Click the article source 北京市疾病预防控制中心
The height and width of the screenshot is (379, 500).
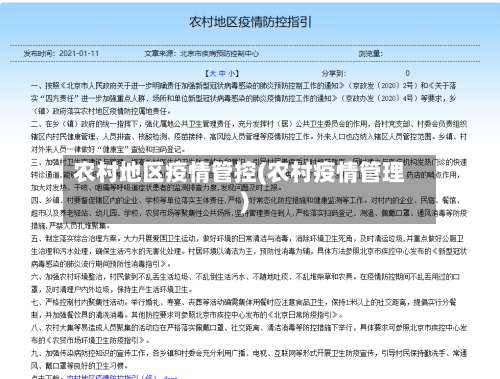[219, 53]
